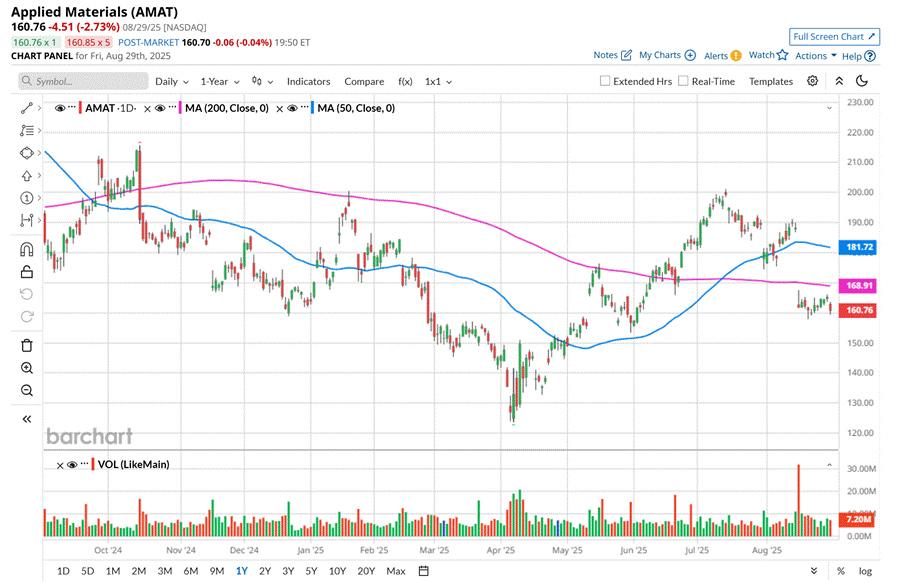Redo the last drawing action
This screenshot has height=582, width=903.
tap(26, 317)
